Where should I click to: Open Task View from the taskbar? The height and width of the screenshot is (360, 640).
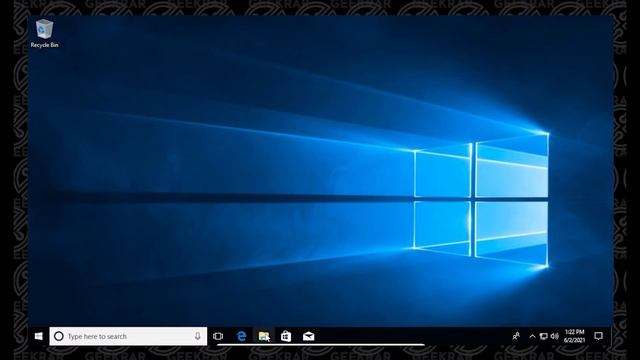pyautogui.click(x=218, y=336)
